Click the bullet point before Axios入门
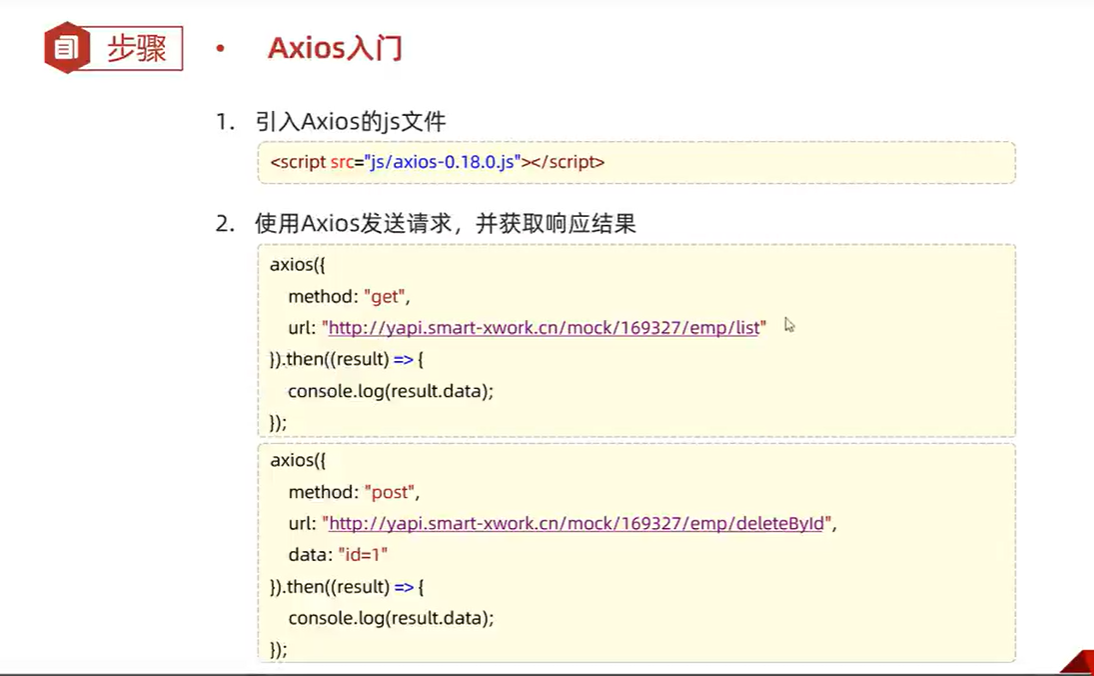 tap(222, 48)
